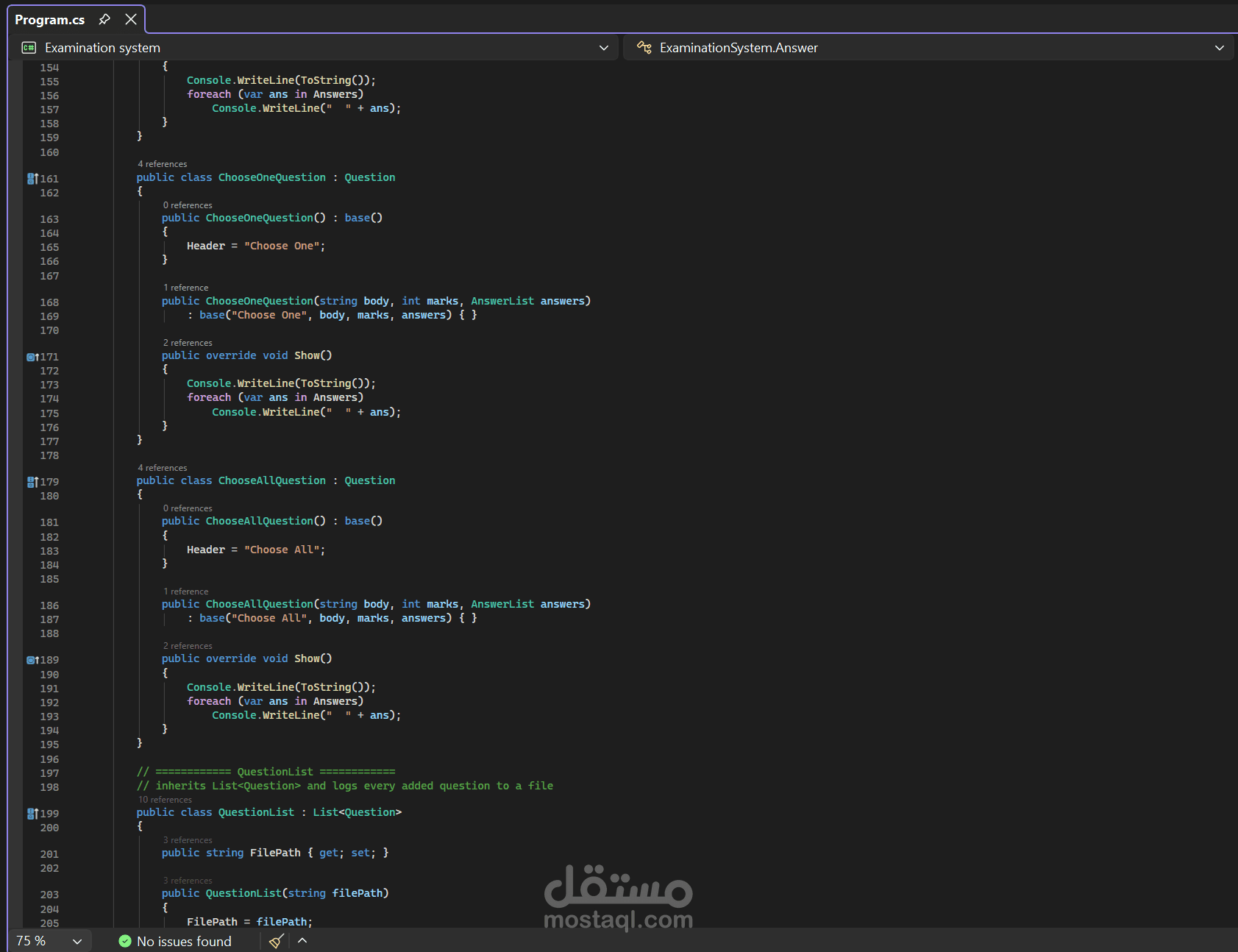Click 'Header' on line 165
This screenshot has height=952, width=1238.
(206, 246)
